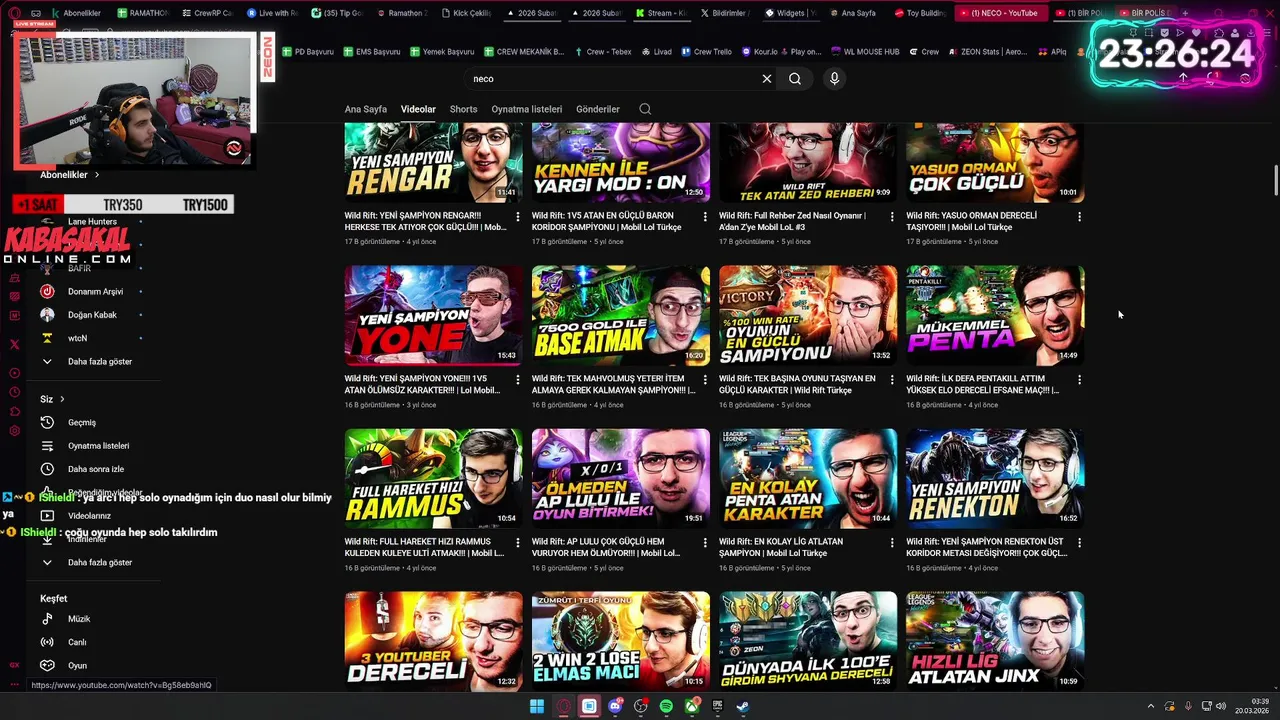The image size is (1280, 720).
Task: Switch to channel Ana Sayfa tab
Action: [x=366, y=109]
